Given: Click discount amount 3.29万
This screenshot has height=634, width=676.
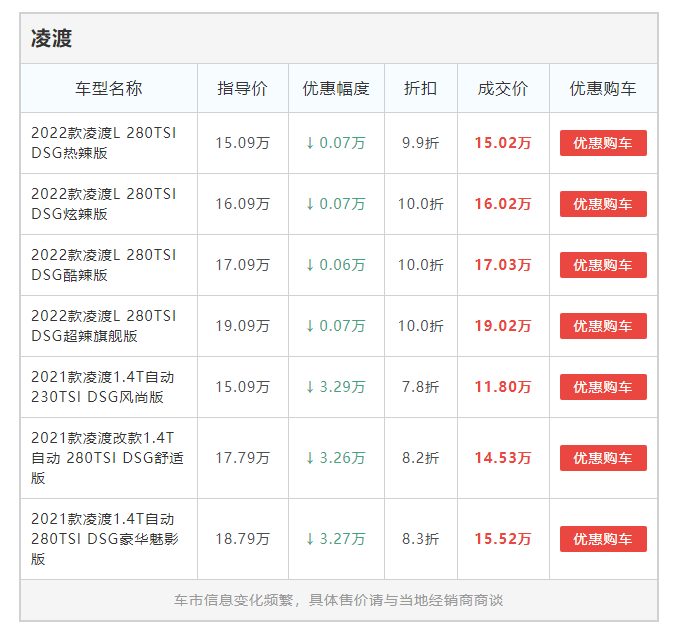Looking at the screenshot, I should pyautogui.click(x=336, y=387).
